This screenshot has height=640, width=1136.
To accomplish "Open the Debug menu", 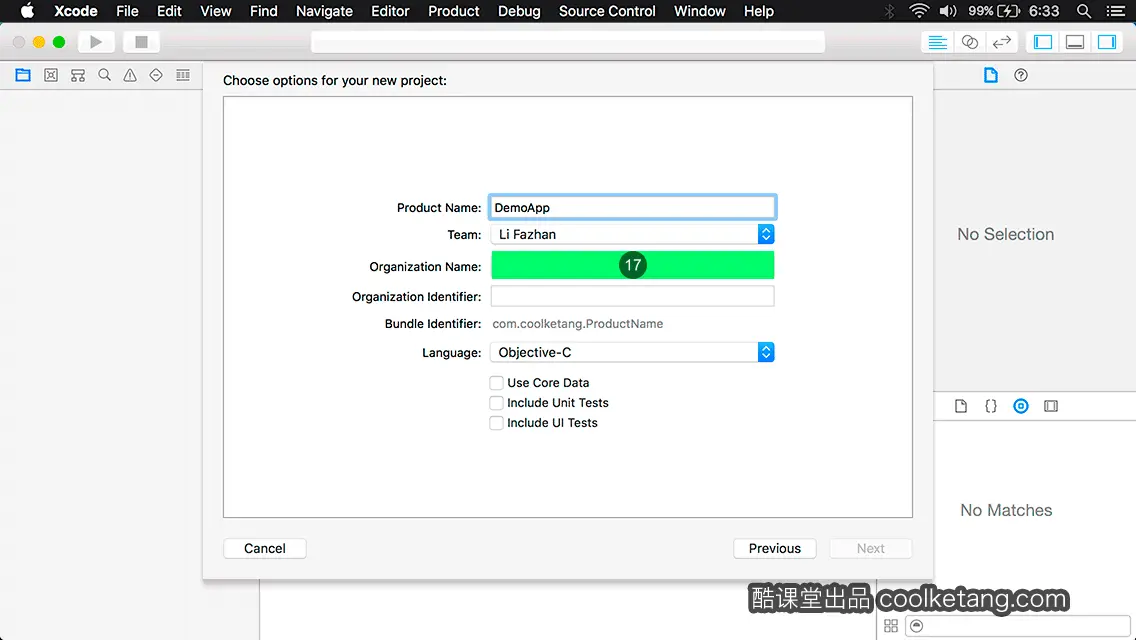I will [x=519, y=11].
